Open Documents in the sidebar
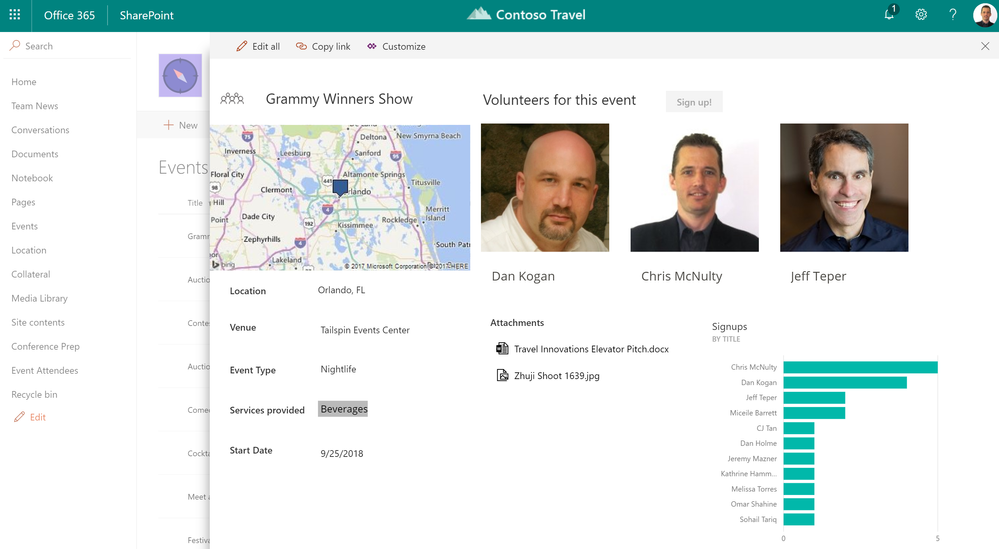Viewport: 999px width, 549px height. (x=34, y=154)
